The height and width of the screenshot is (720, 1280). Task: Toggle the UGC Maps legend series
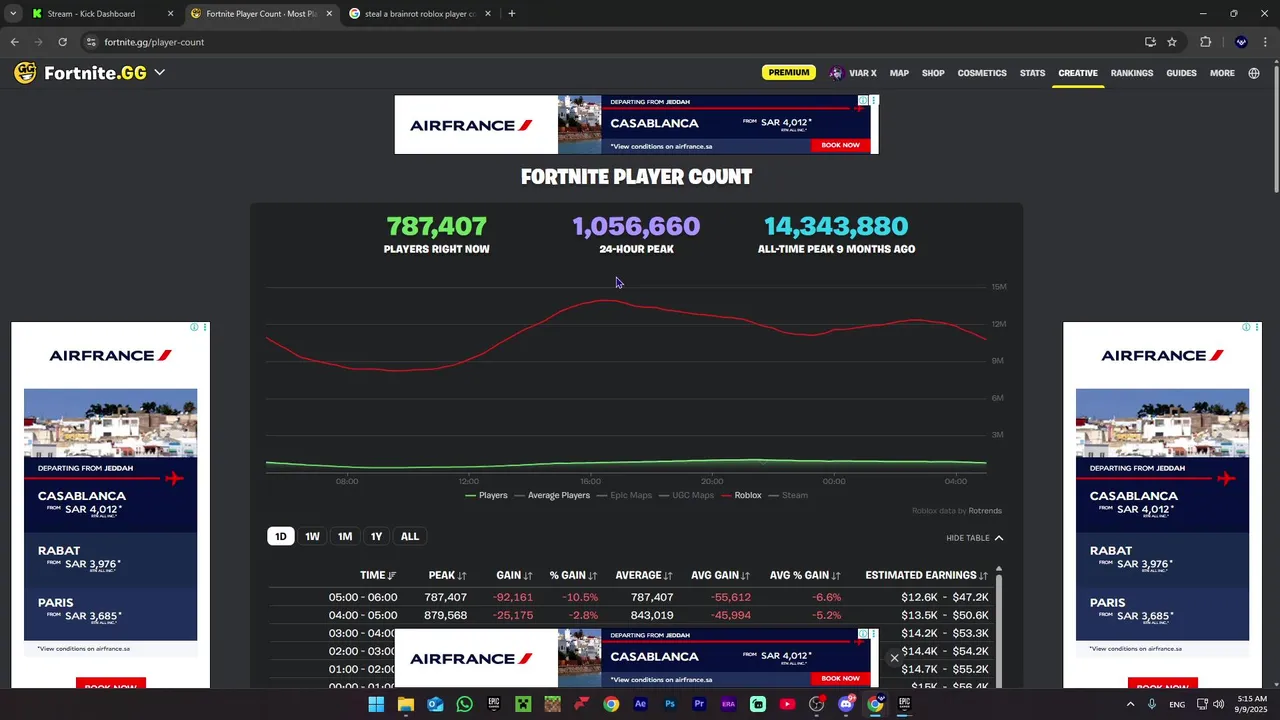click(x=686, y=495)
